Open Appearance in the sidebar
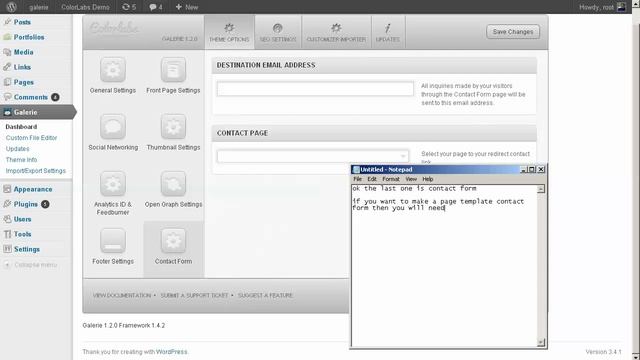Image resolution: width=640 pixels, height=360 pixels. [33, 189]
